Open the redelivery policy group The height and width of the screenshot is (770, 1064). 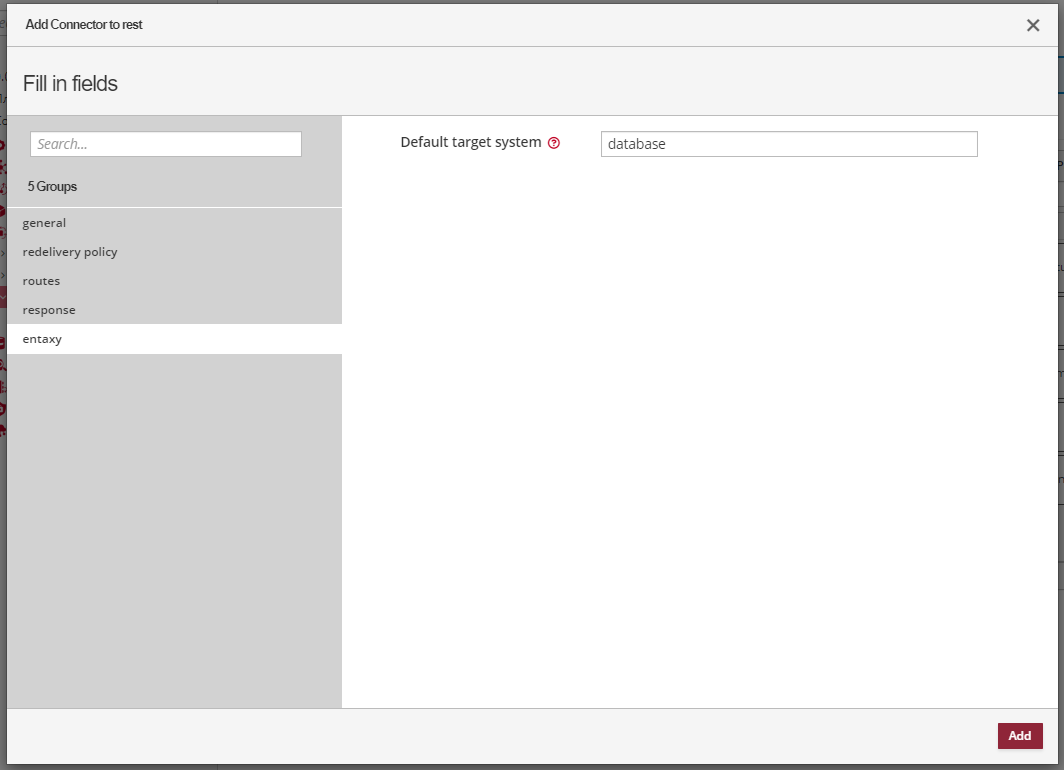[70, 252]
